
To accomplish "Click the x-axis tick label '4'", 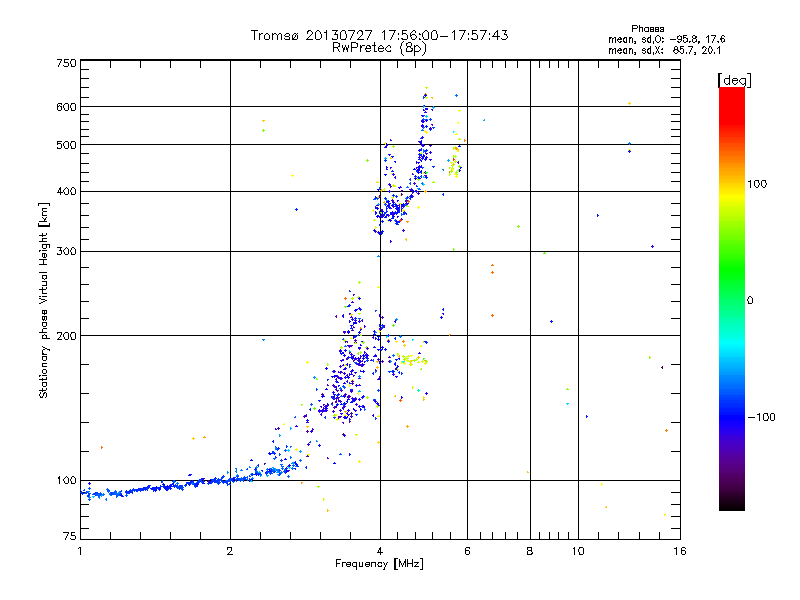I will (x=380, y=551).
